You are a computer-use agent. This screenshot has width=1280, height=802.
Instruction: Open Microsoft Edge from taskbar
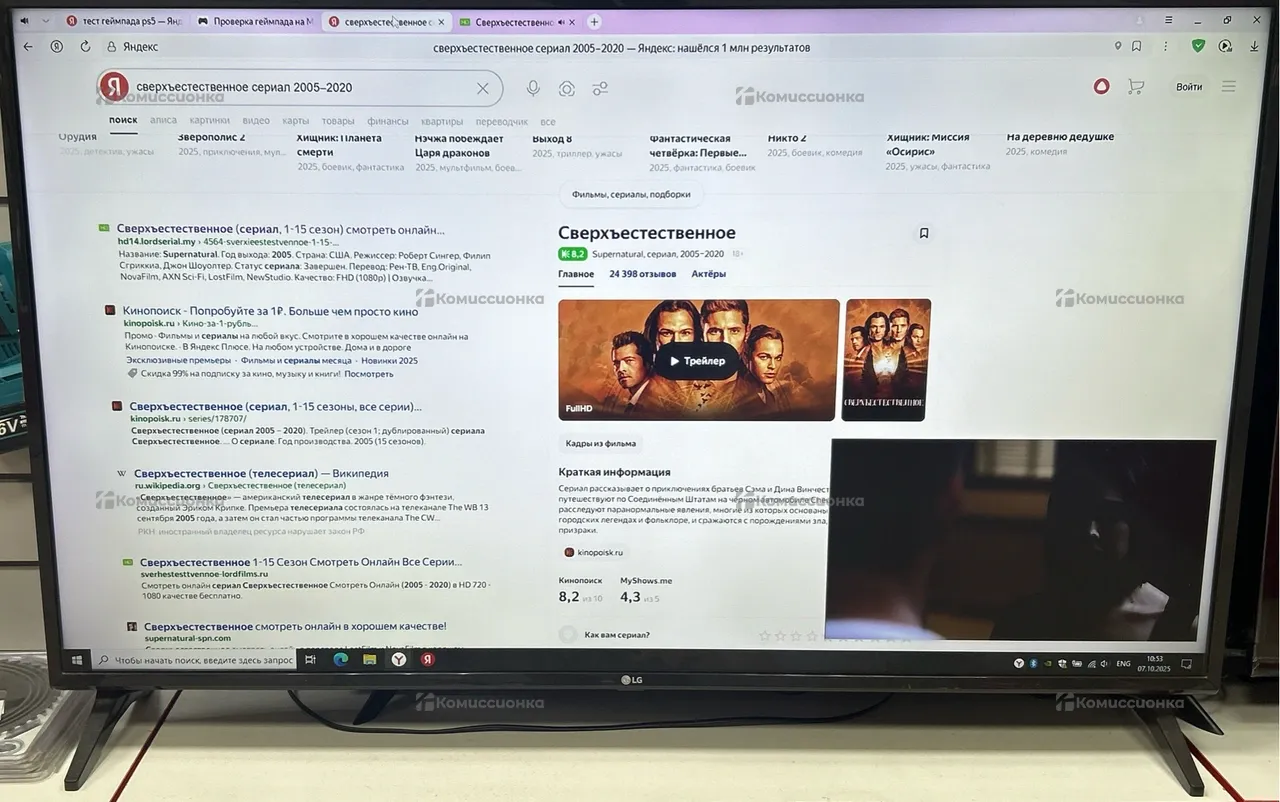click(340, 660)
